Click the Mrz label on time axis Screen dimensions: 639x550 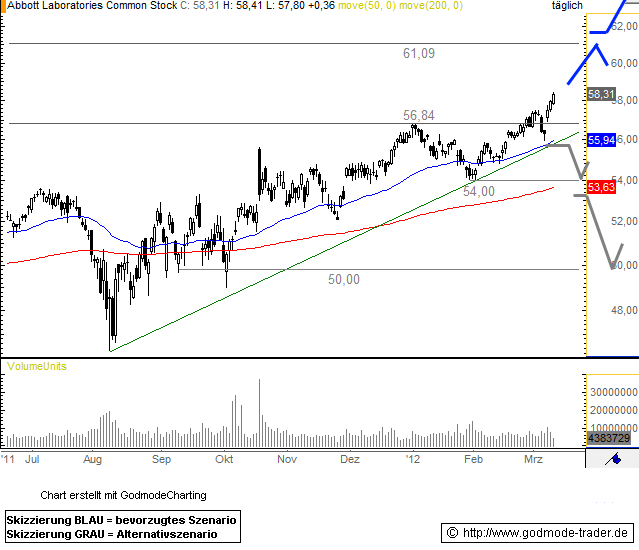[x=533, y=459]
